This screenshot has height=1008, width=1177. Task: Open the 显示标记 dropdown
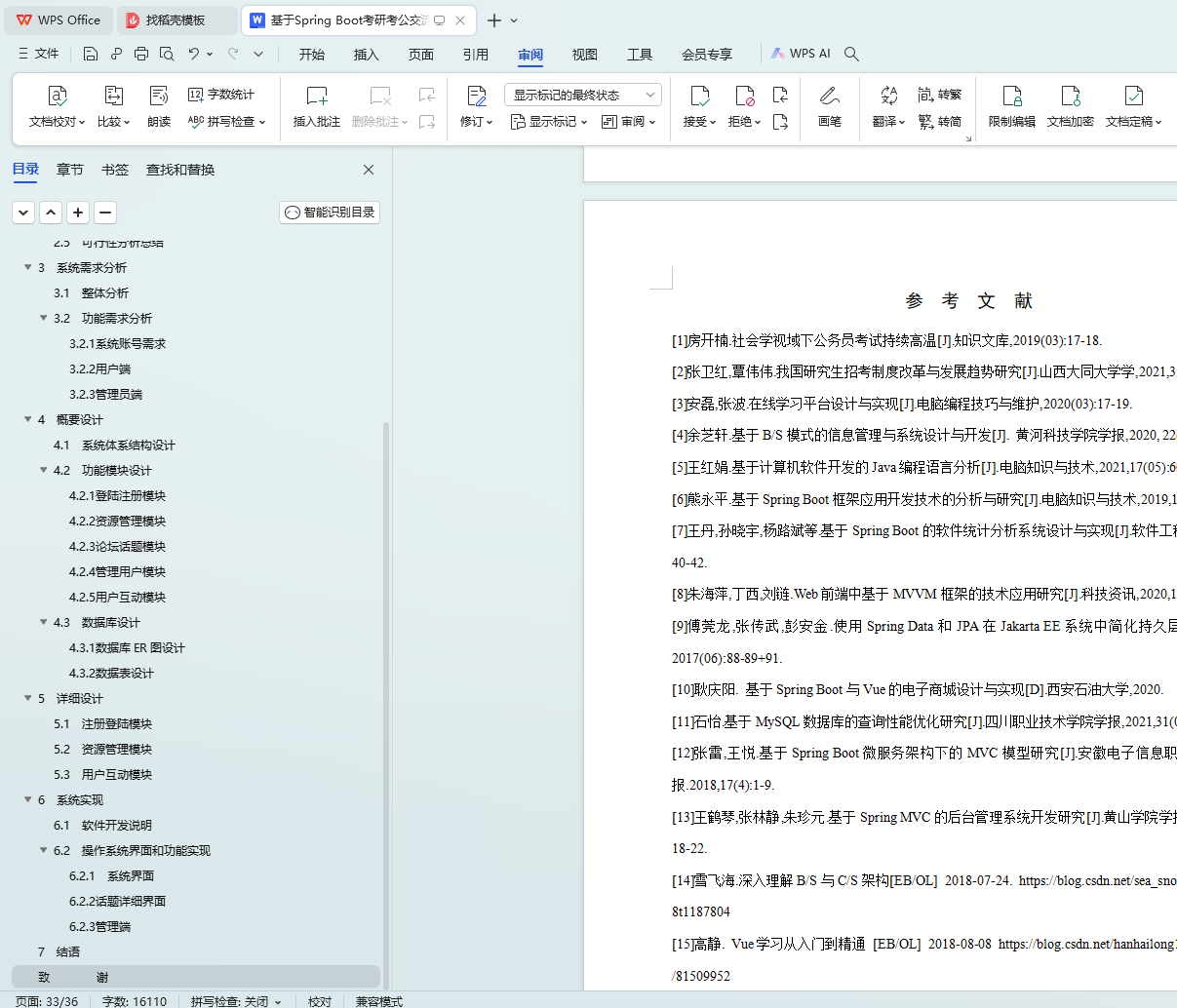[549, 122]
